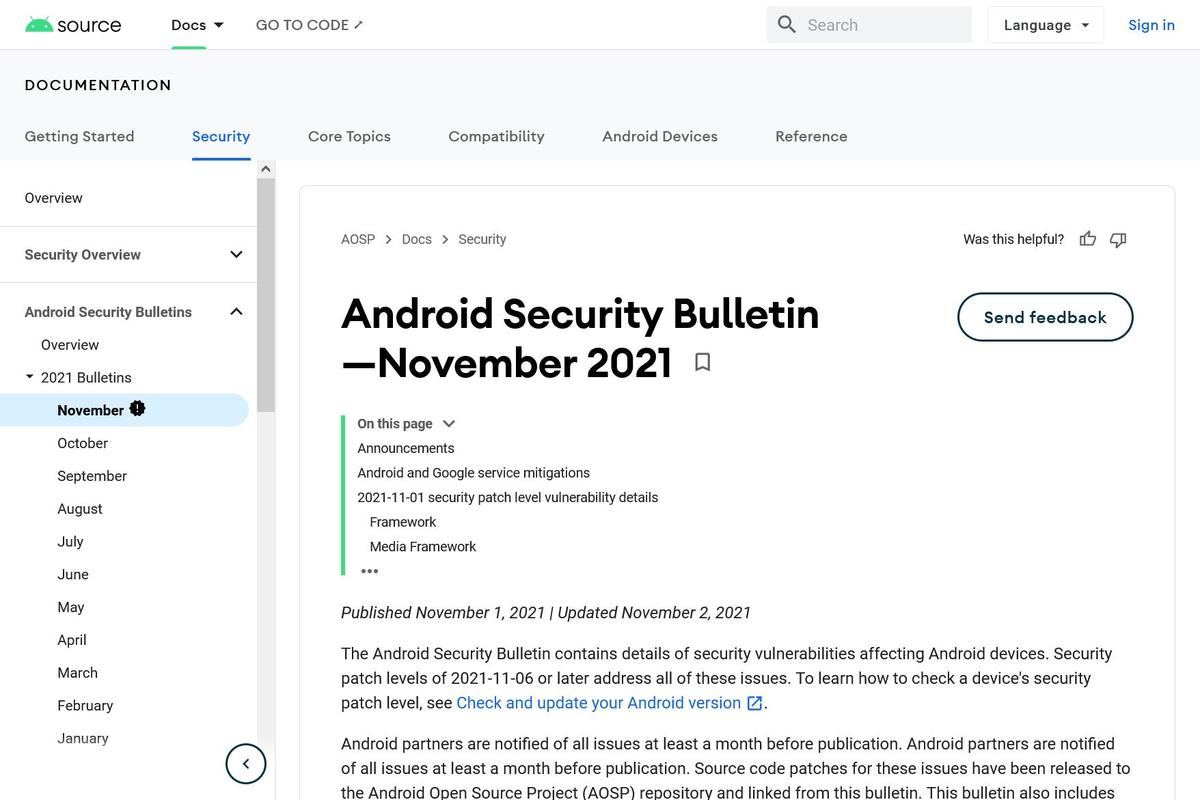Open the Compatibility tab

point(496,136)
